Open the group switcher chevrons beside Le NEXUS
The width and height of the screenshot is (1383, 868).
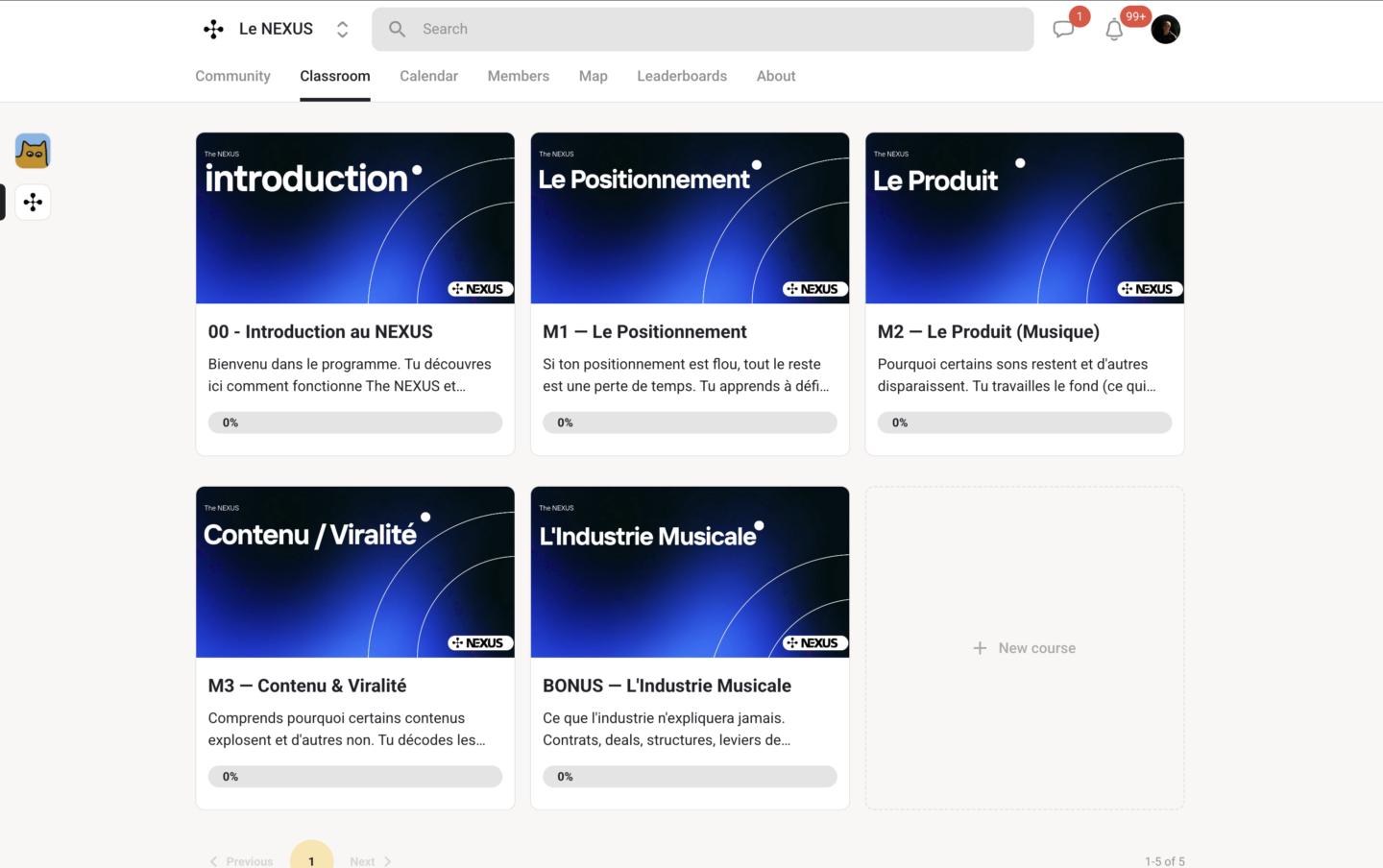tap(342, 30)
